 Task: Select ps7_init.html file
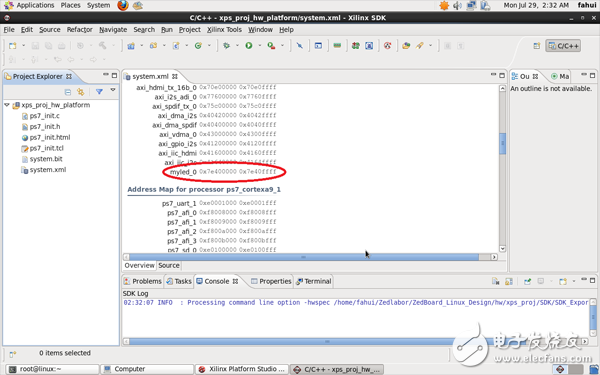click(x=50, y=137)
